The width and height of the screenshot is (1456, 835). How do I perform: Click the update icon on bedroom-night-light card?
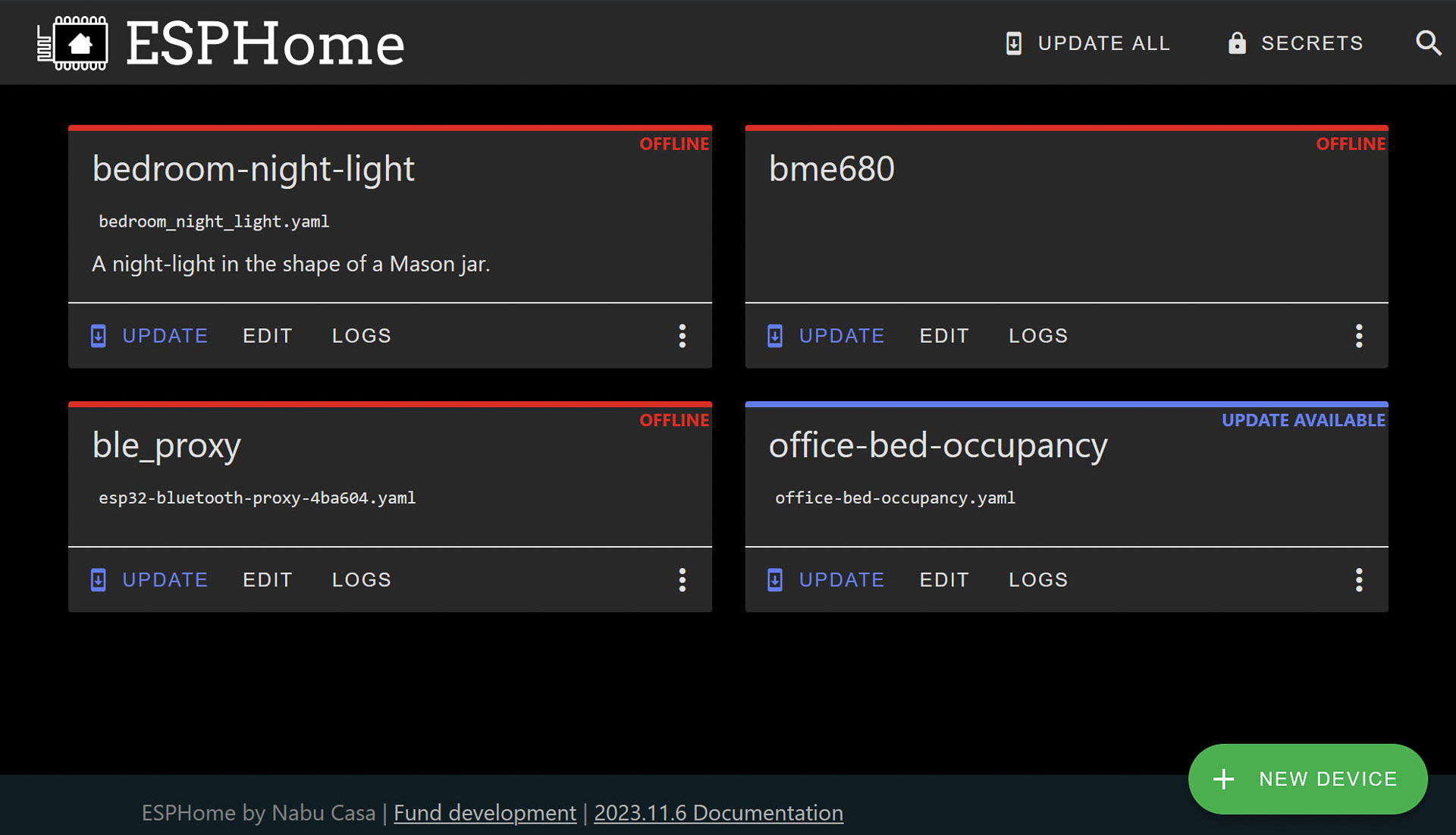click(98, 335)
